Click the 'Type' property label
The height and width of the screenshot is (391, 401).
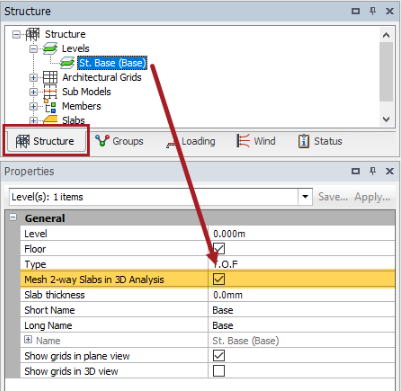tap(35, 264)
